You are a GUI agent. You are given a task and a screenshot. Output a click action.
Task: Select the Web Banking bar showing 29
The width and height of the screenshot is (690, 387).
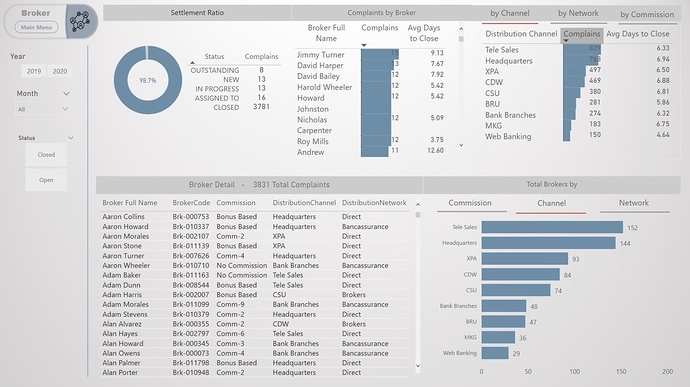[495, 353]
